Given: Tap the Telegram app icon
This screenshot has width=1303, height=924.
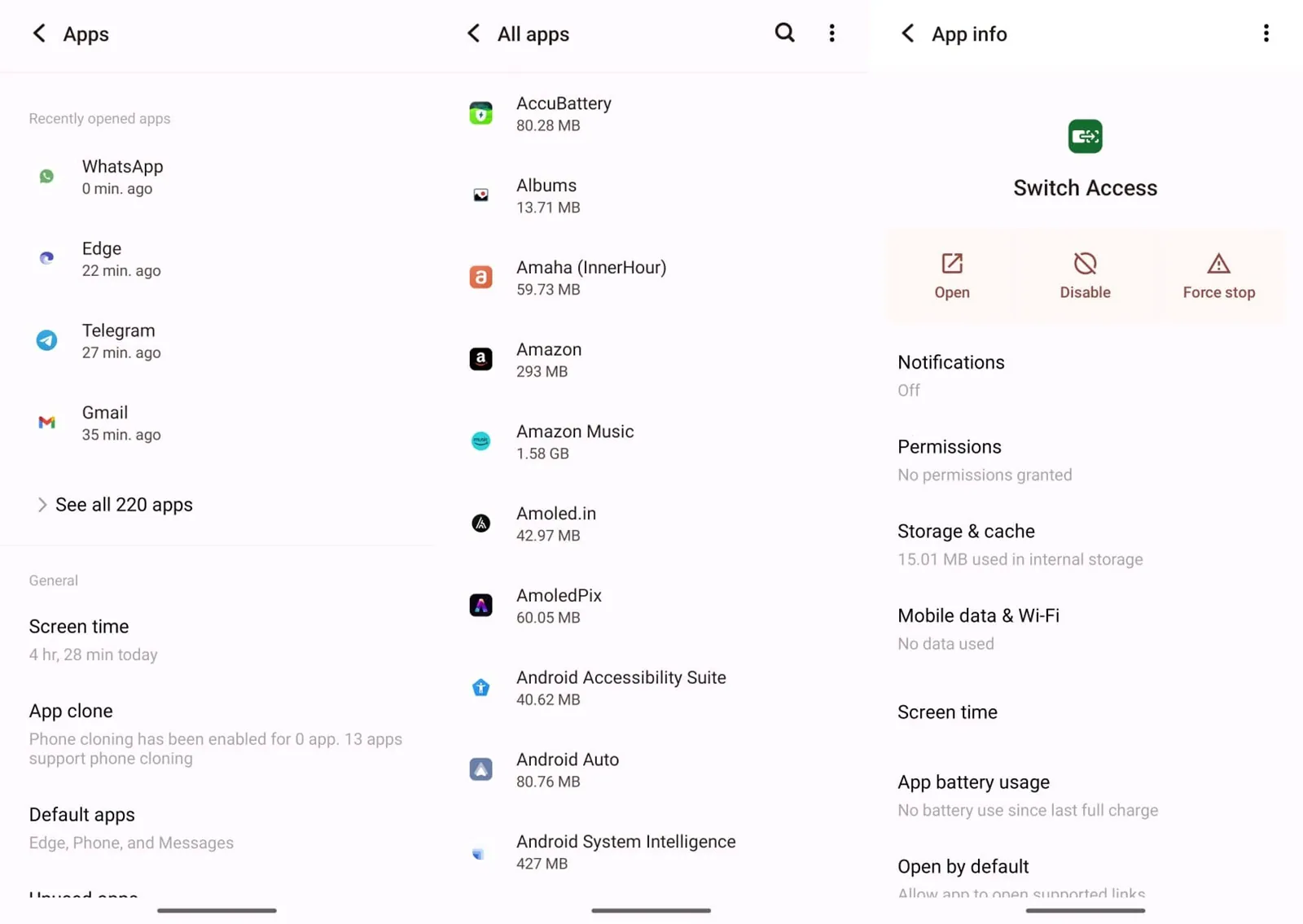Looking at the screenshot, I should pos(46,340).
